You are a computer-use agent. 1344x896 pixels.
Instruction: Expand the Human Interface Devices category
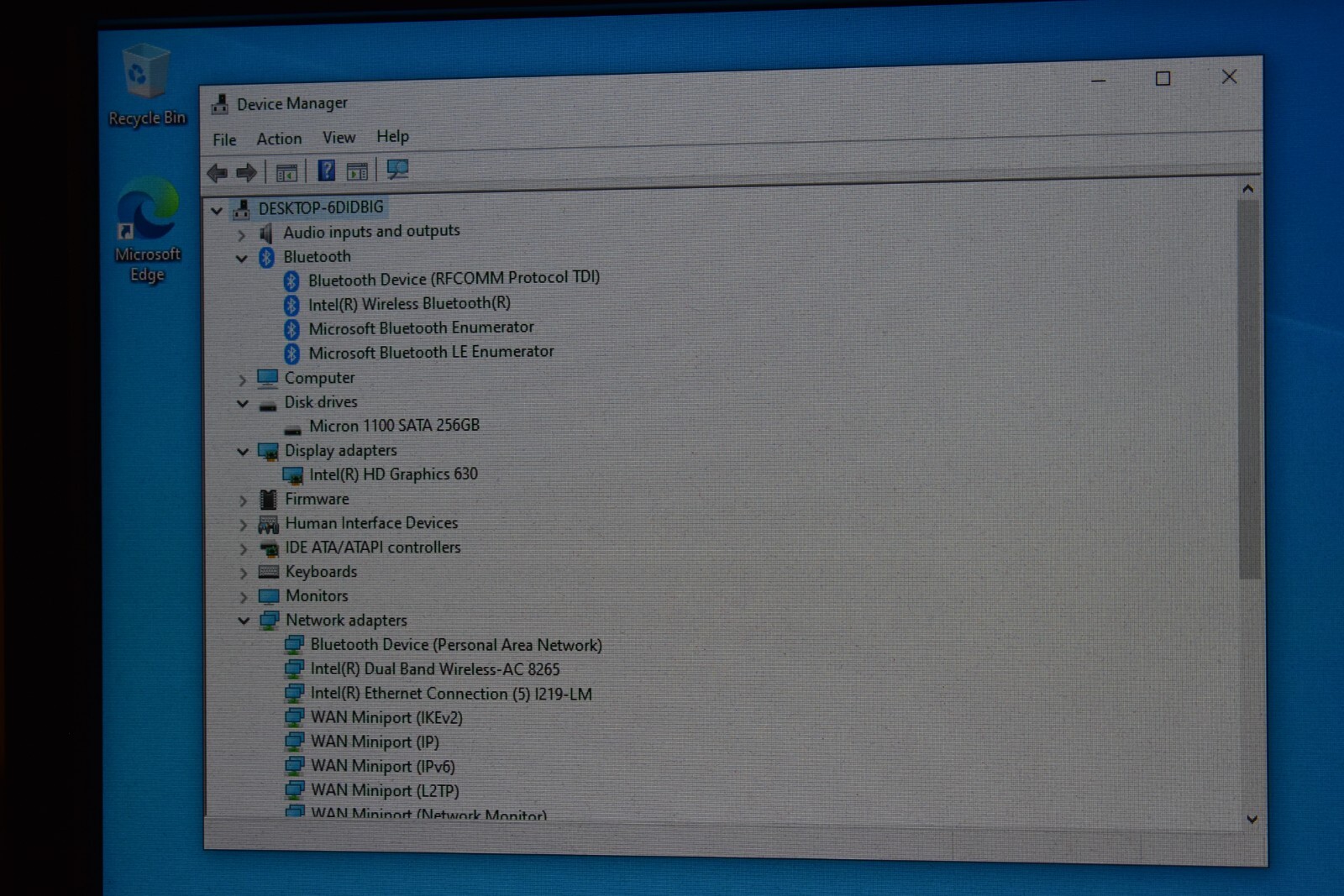click(x=243, y=526)
